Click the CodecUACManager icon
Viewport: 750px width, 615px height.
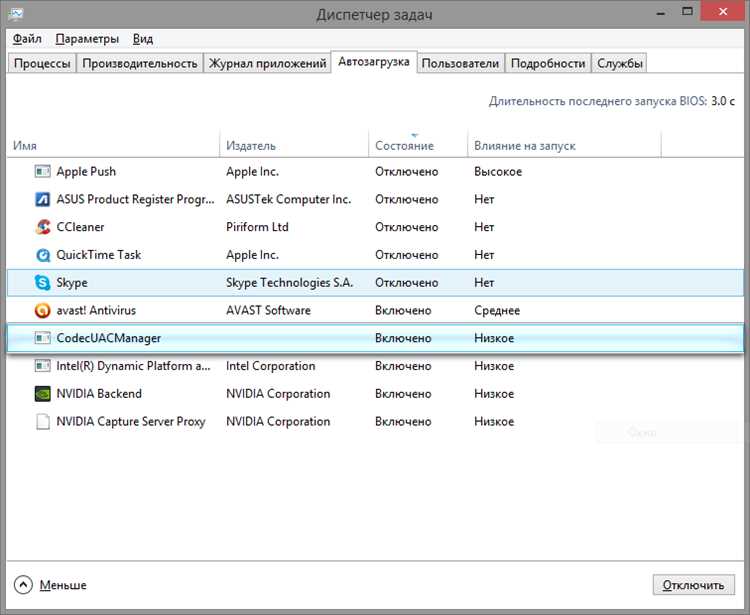[x=43, y=338]
